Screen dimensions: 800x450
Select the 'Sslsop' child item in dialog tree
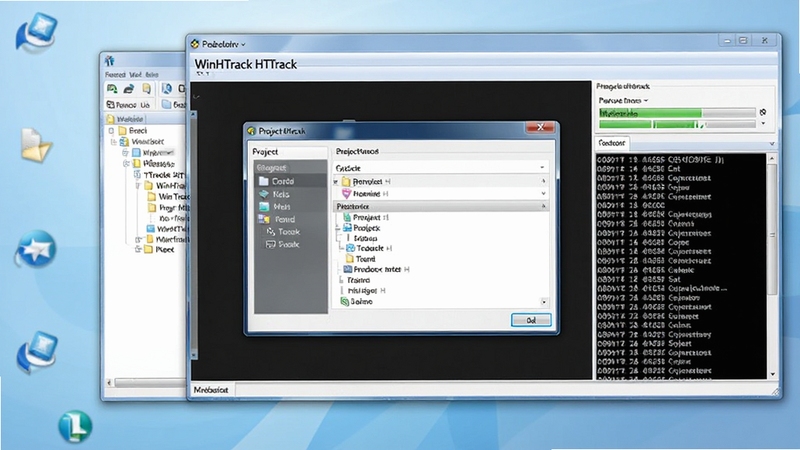click(x=365, y=238)
